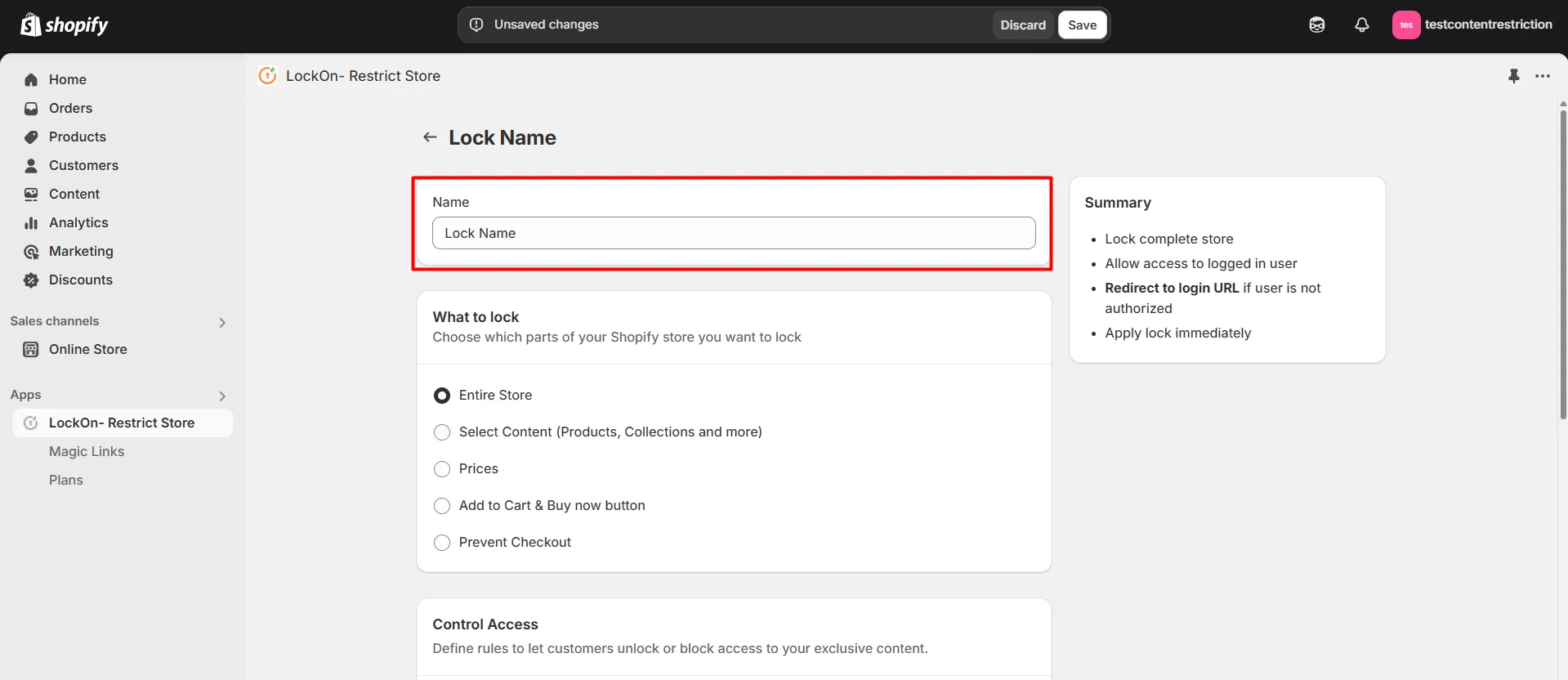This screenshot has height=680, width=1568.
Task: Click the Content label in sidebar
Action: click(x=74, y=194)
